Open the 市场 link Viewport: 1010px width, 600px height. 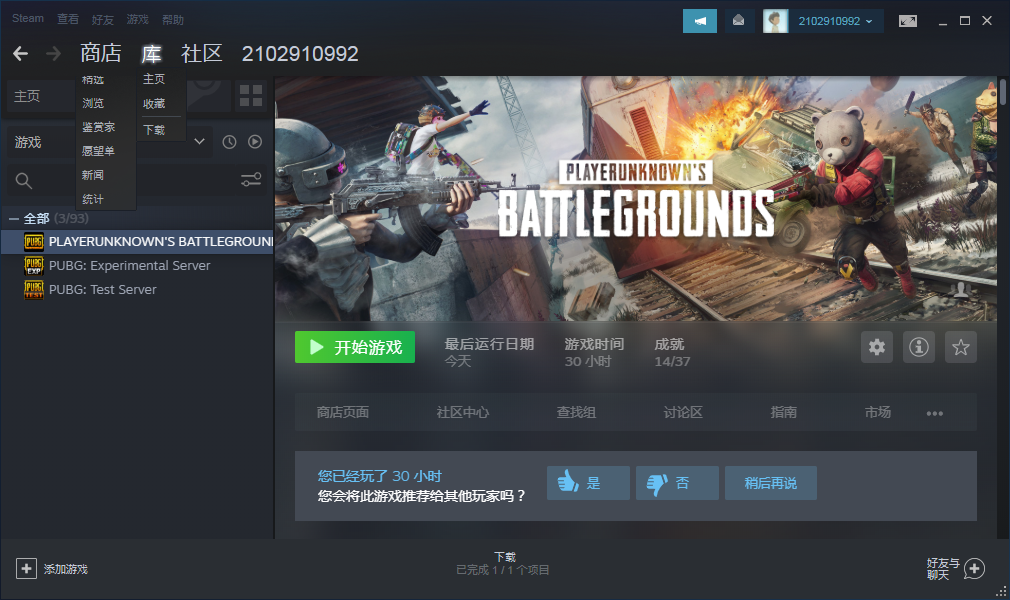(x=878, y=412)
